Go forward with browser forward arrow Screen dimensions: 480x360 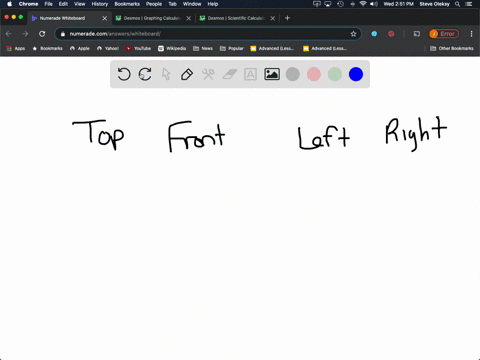pyautogui.click(x=25, y=34)
